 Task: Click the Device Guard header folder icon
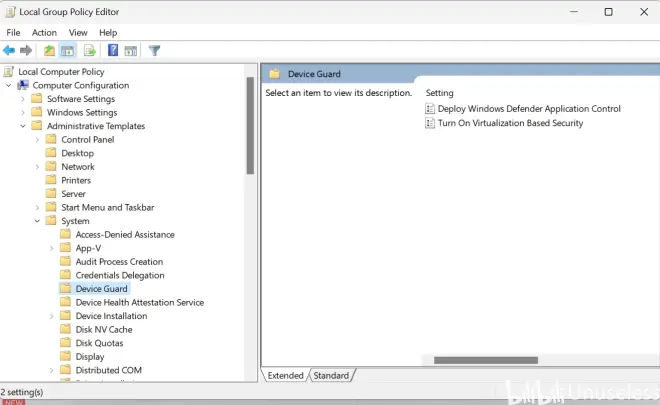pyautogui.click(x=275, y=74)
